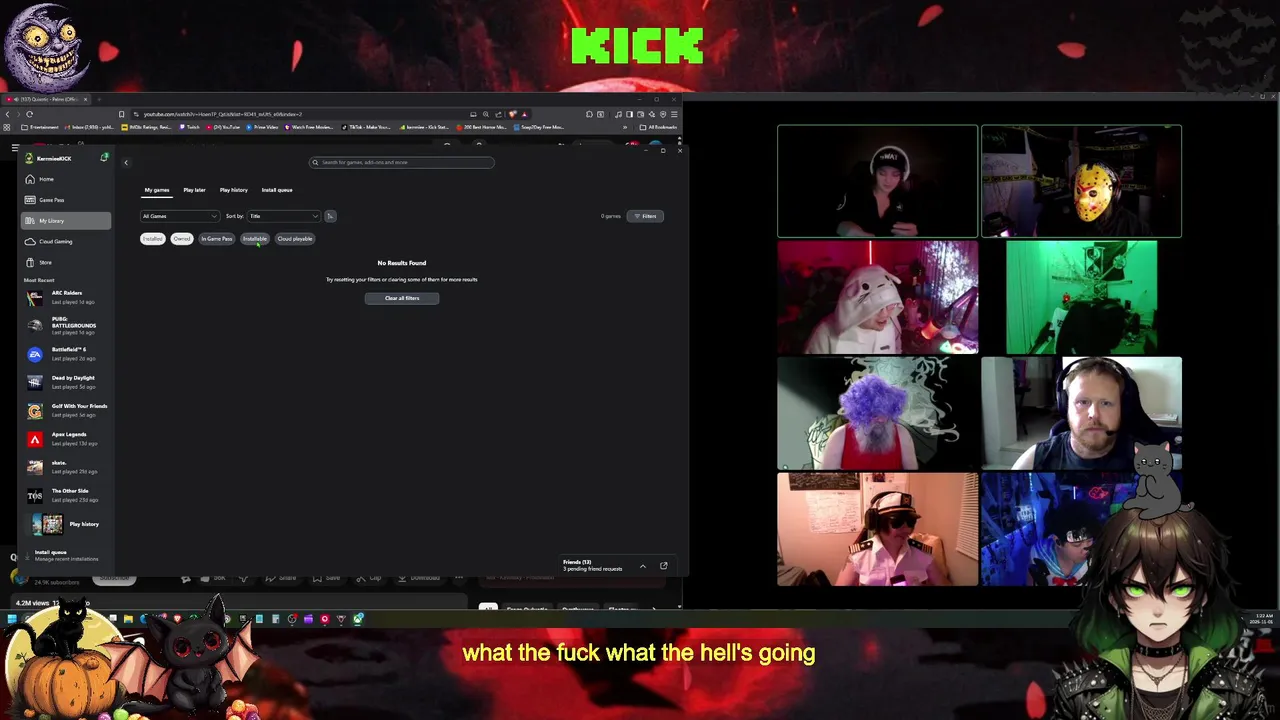Focus the YouTube URL address bar
This screenshot has height=720, width=1280.
point(300,114)
